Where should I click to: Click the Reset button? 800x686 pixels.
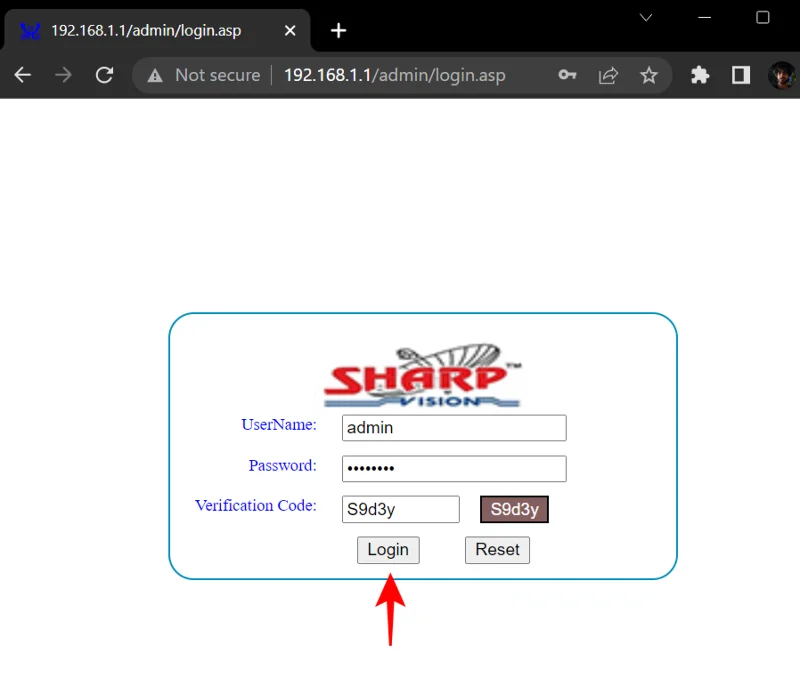(497, 550)
